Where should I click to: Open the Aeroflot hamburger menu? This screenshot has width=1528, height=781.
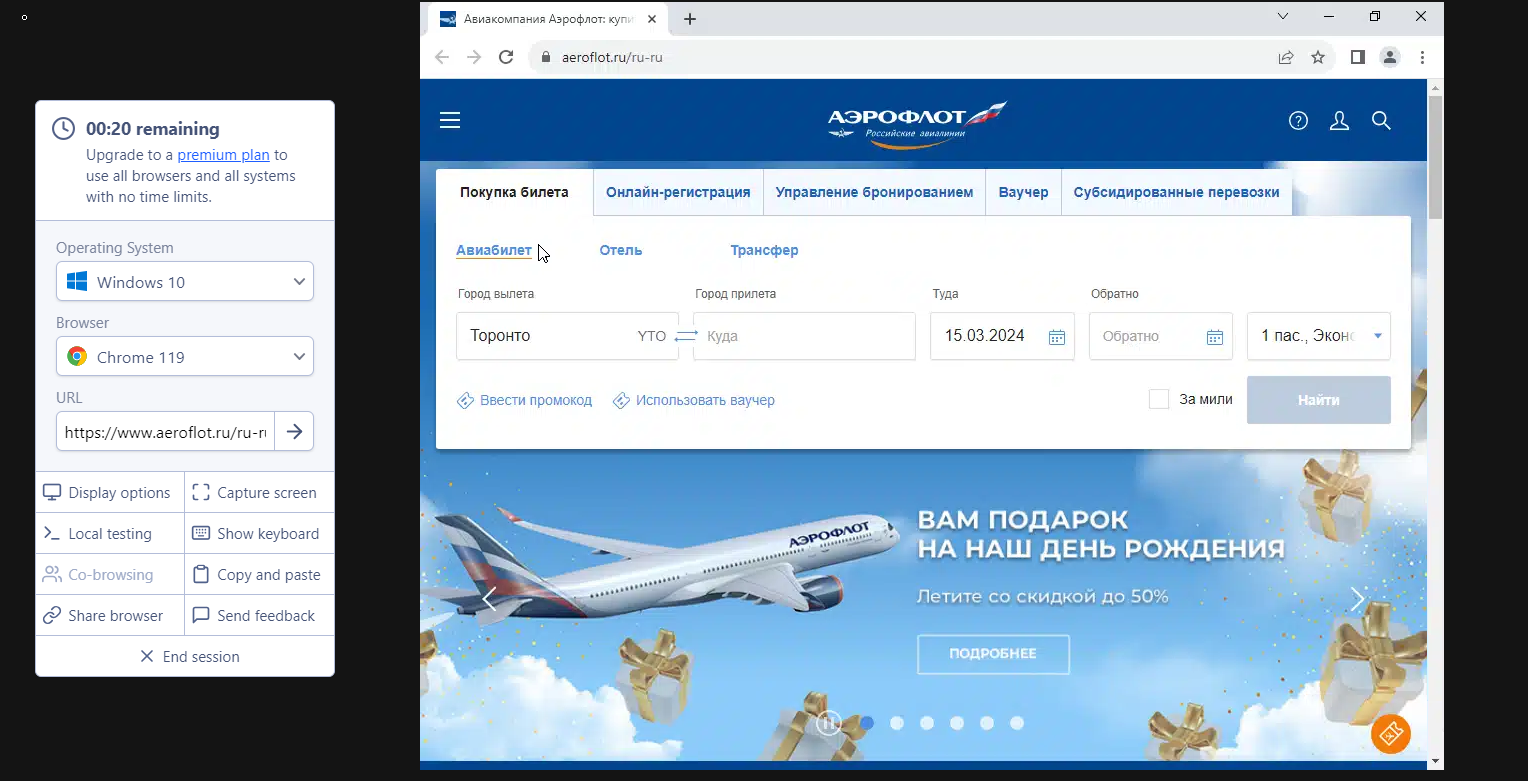tap(450, 121)
